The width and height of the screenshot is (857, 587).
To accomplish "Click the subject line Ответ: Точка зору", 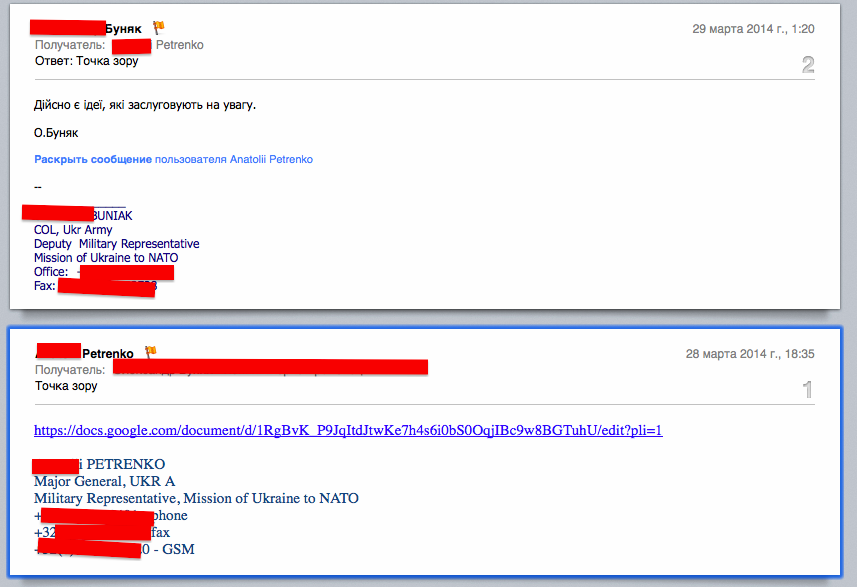I will [x=86, y=61].
